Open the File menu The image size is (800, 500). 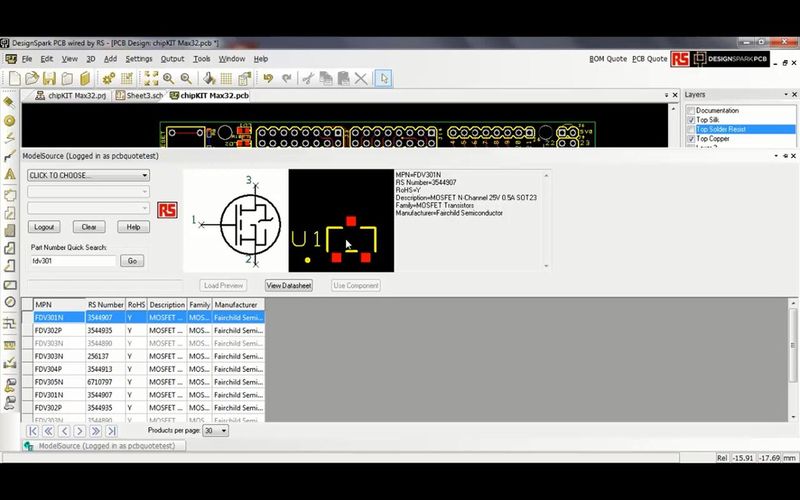pyautogui.click(x=27, y=59)
